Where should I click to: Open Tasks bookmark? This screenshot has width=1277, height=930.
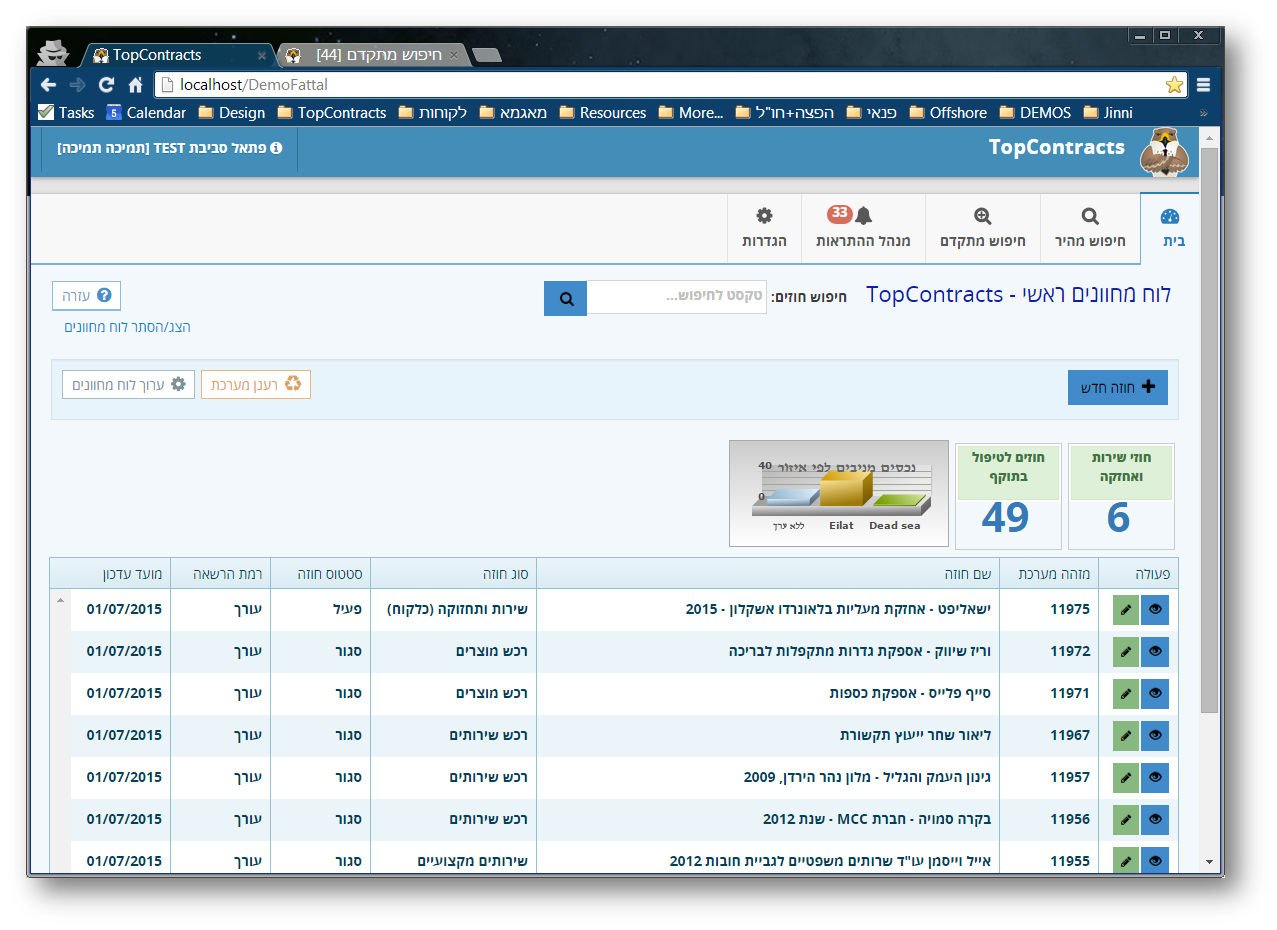coord(66,113)
